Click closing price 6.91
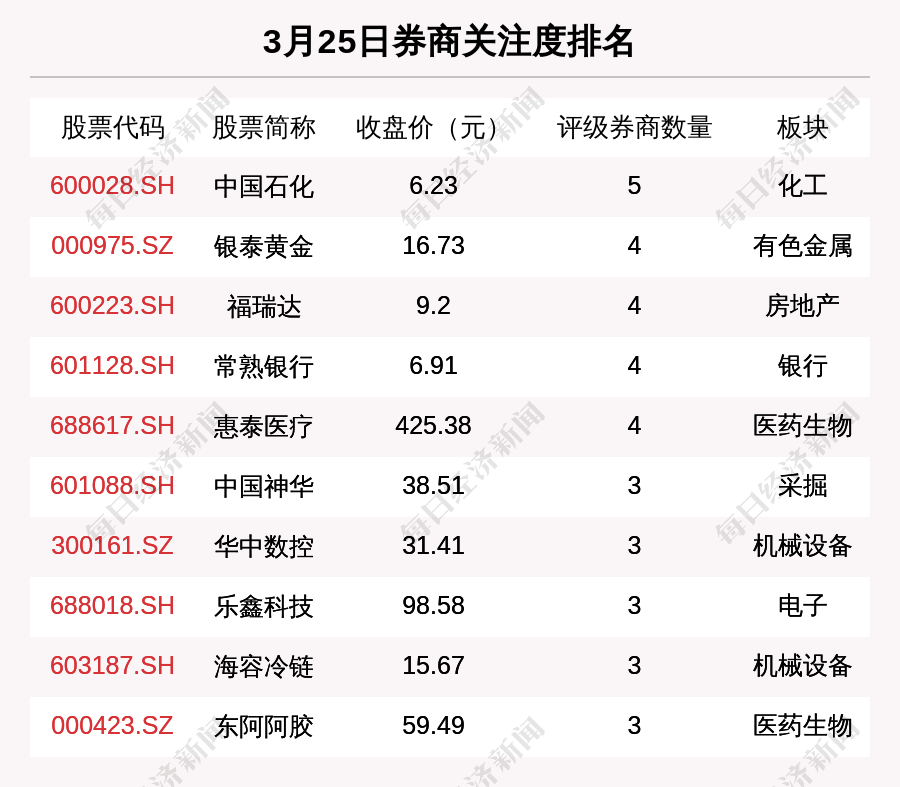The height and width of the screenshot is (787, 900). tap(433, 366)
